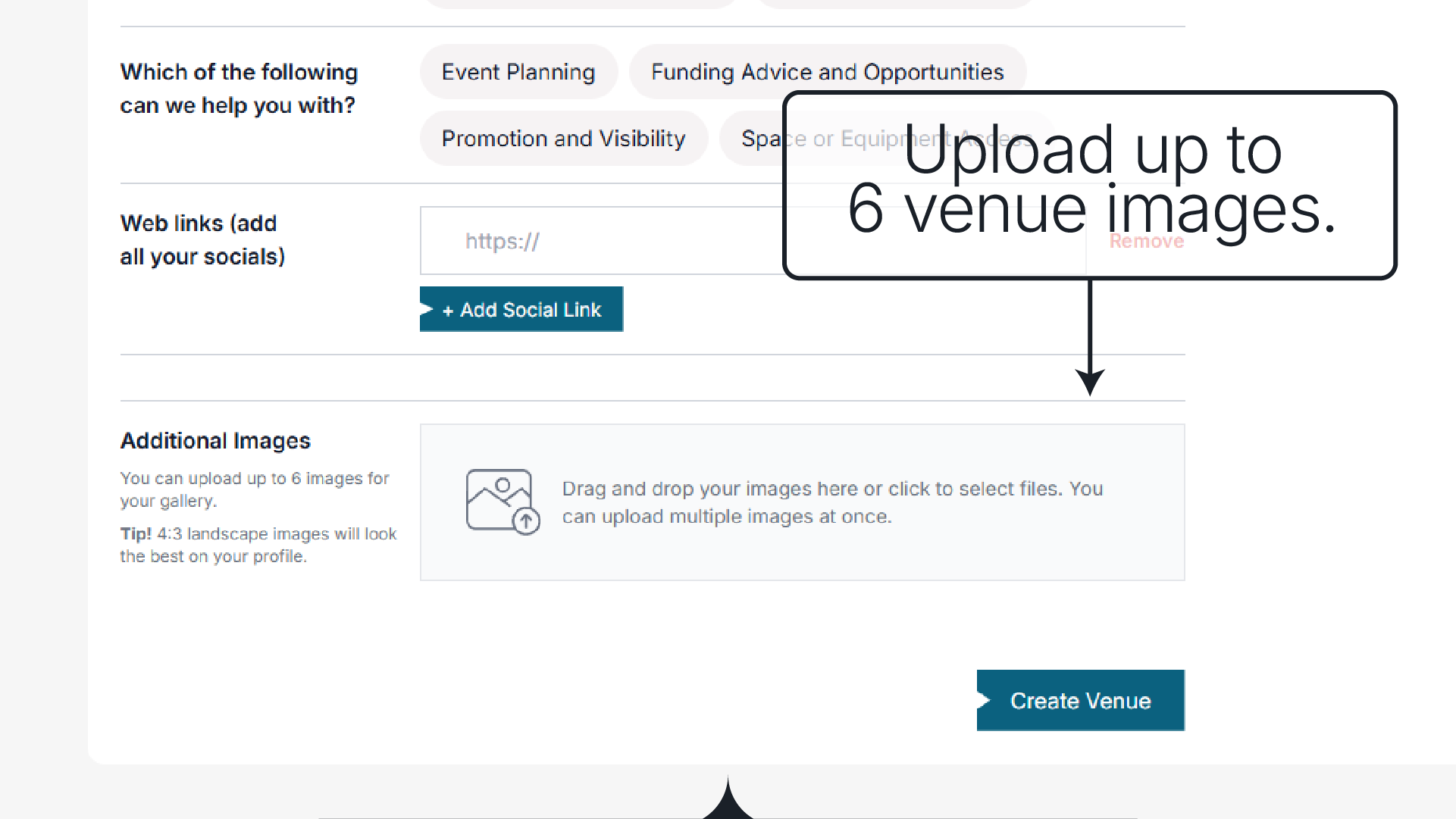This screenshot has width=1456, height=819.
Task: Click the image upload icon in drop zone
Action: click(x=502, y=502)
